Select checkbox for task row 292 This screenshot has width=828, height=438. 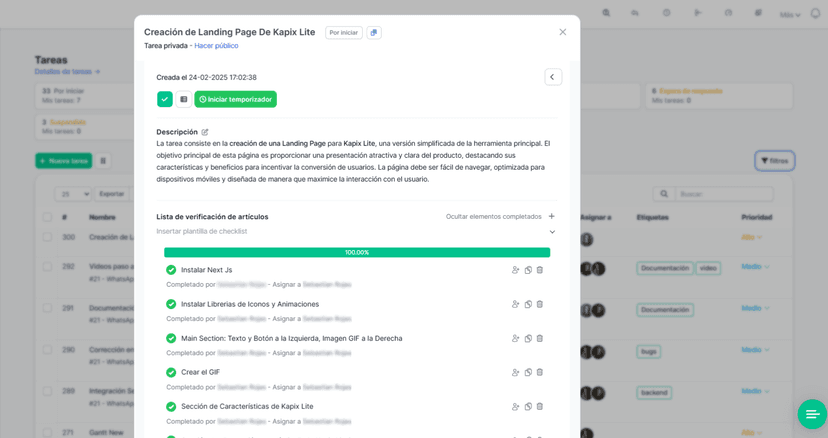[x=48, y=267]
